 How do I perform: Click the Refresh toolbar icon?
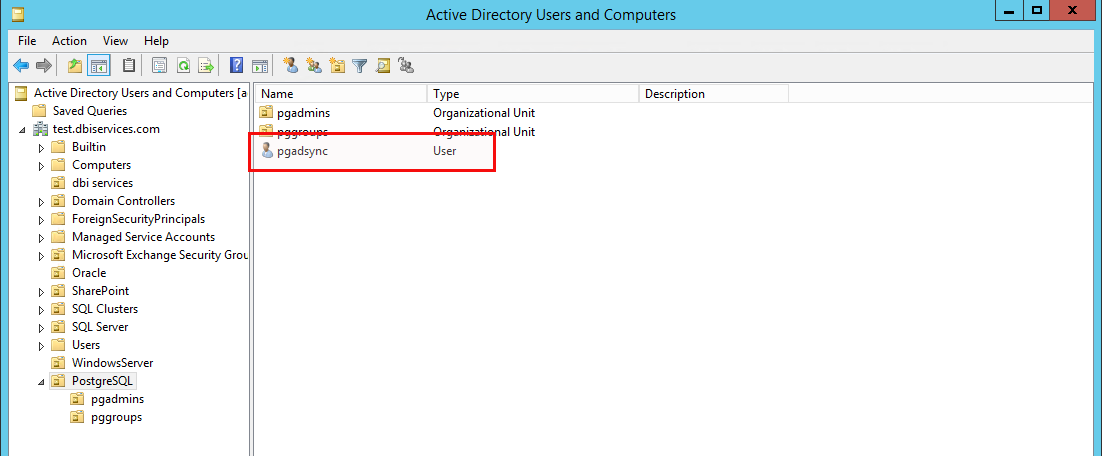pyautogui.click(x=183, y=66)
